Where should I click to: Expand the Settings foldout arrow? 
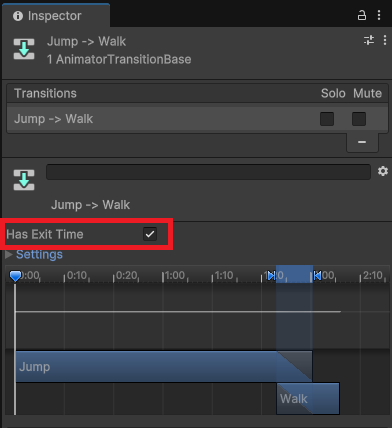(x=9, y=255)
